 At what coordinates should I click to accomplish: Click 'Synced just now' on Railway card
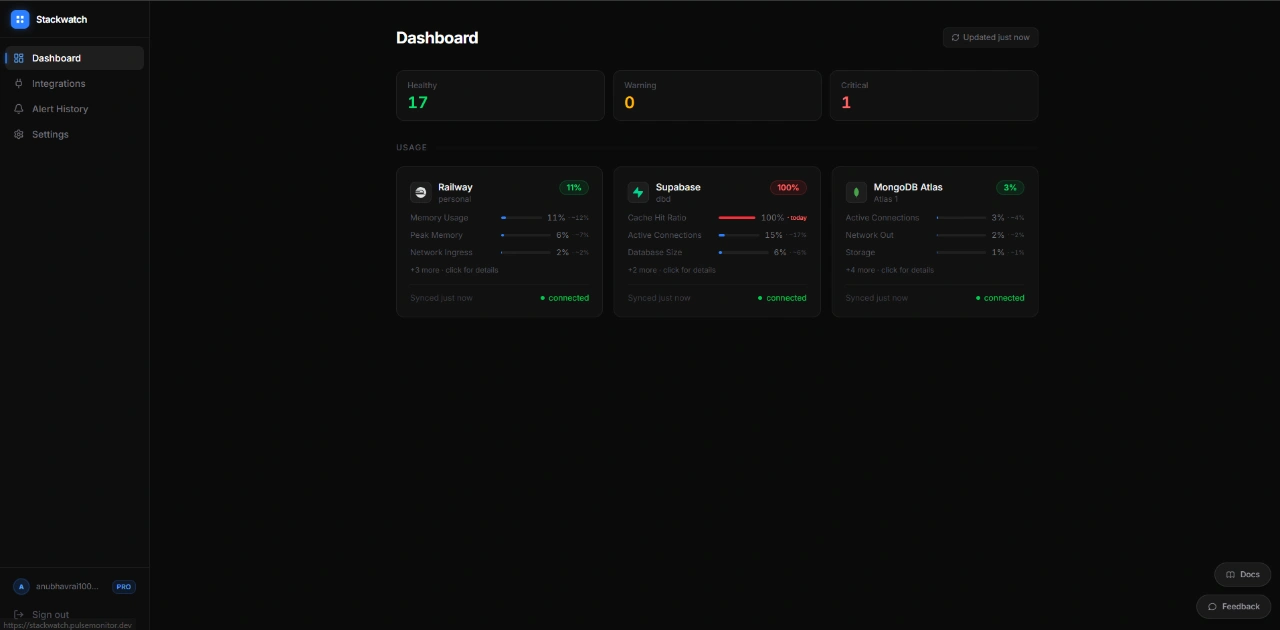(x=441, y=298)
